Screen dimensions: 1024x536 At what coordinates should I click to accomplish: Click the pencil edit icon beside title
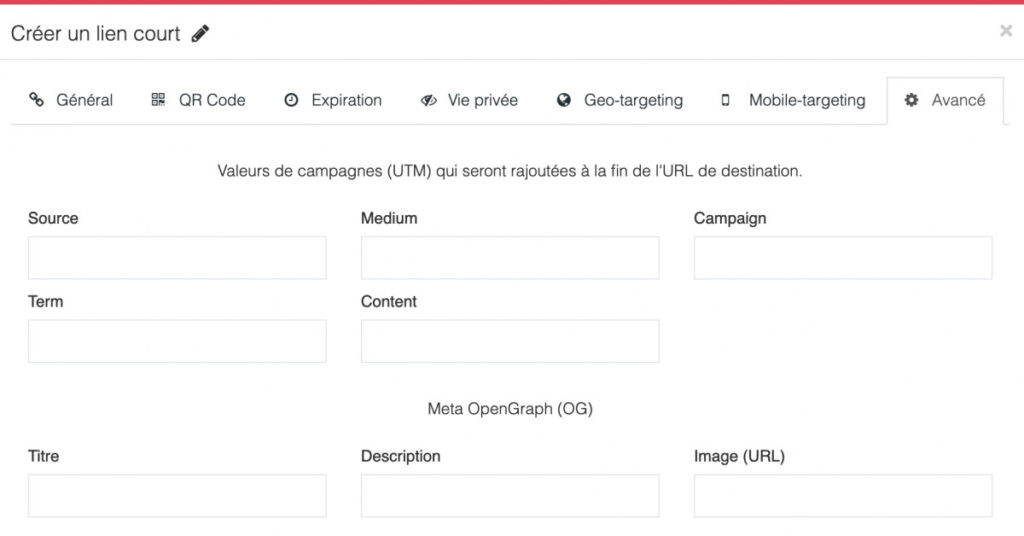point(201,34)
